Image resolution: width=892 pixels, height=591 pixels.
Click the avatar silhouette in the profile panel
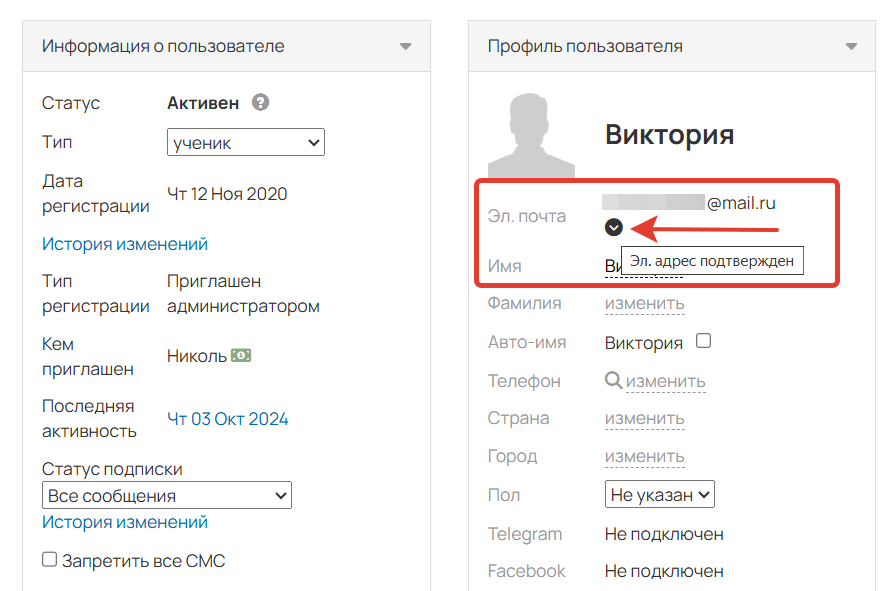pos(530,131)
